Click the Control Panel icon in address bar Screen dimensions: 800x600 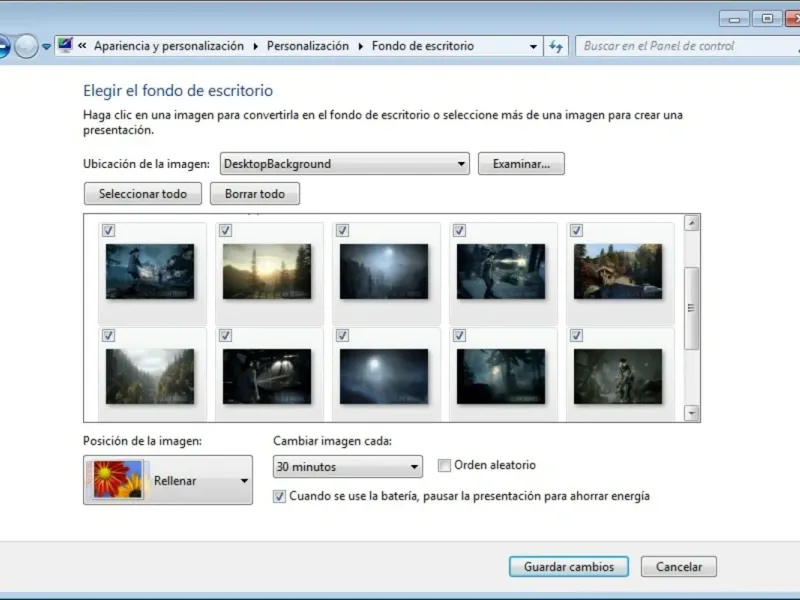coord(65,45)
